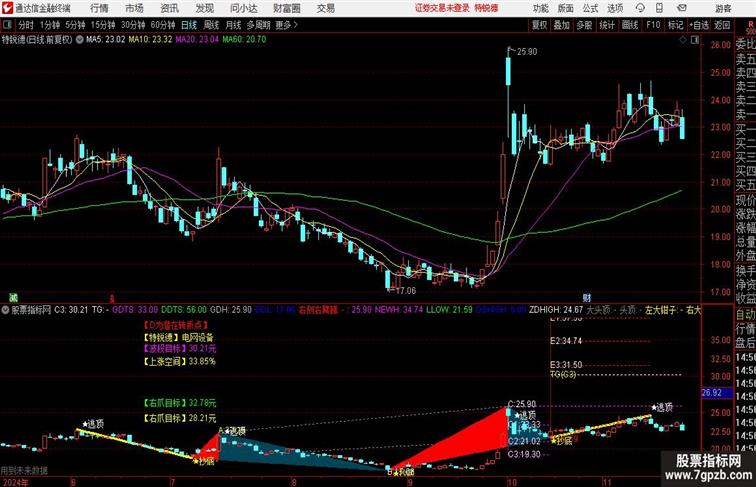Click the E2:34.74 level label
The image size is (756, 487).
pyautogui.click(x=567, y=341)
